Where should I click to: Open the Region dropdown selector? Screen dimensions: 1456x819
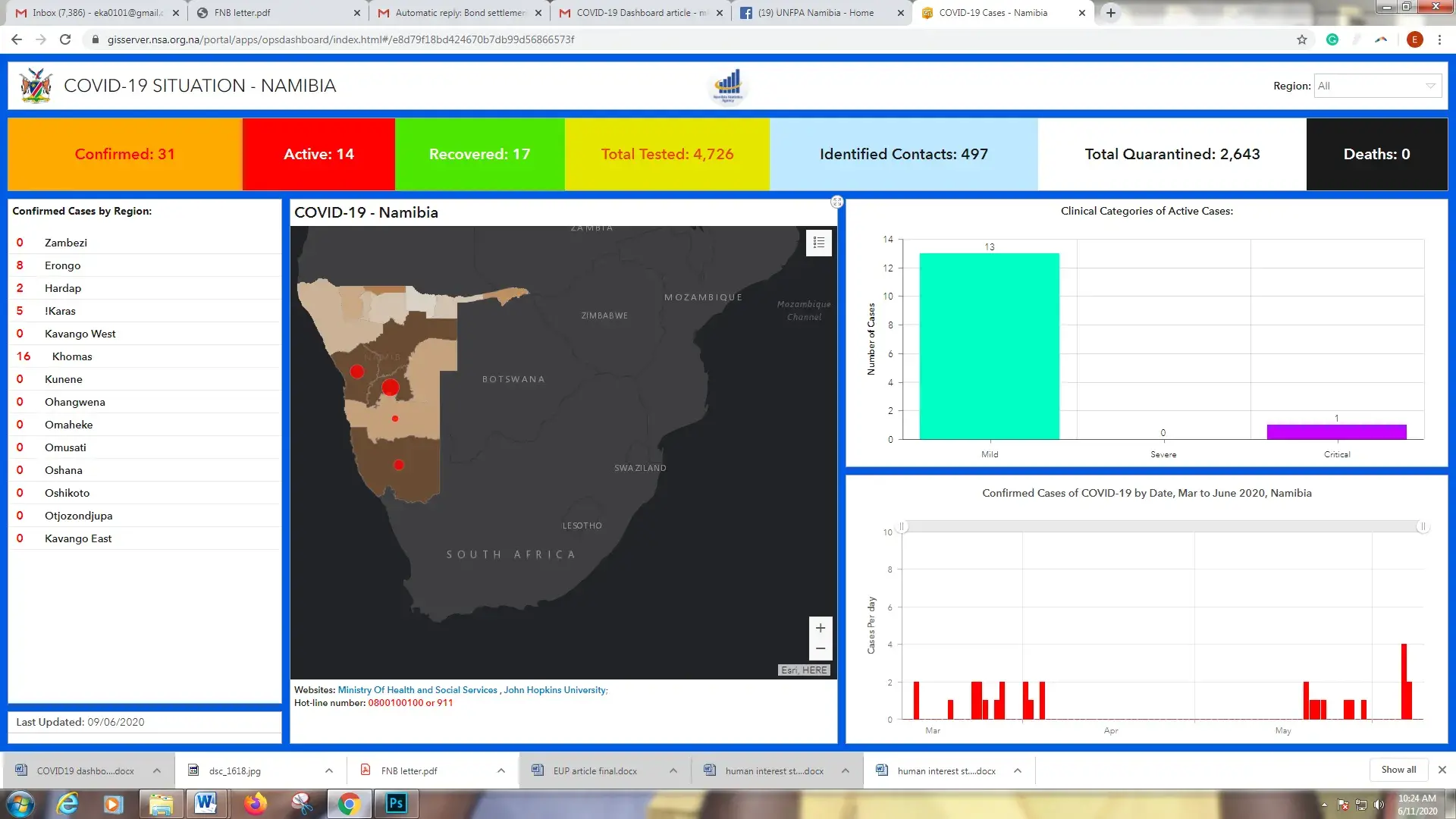coord(1378,86)
